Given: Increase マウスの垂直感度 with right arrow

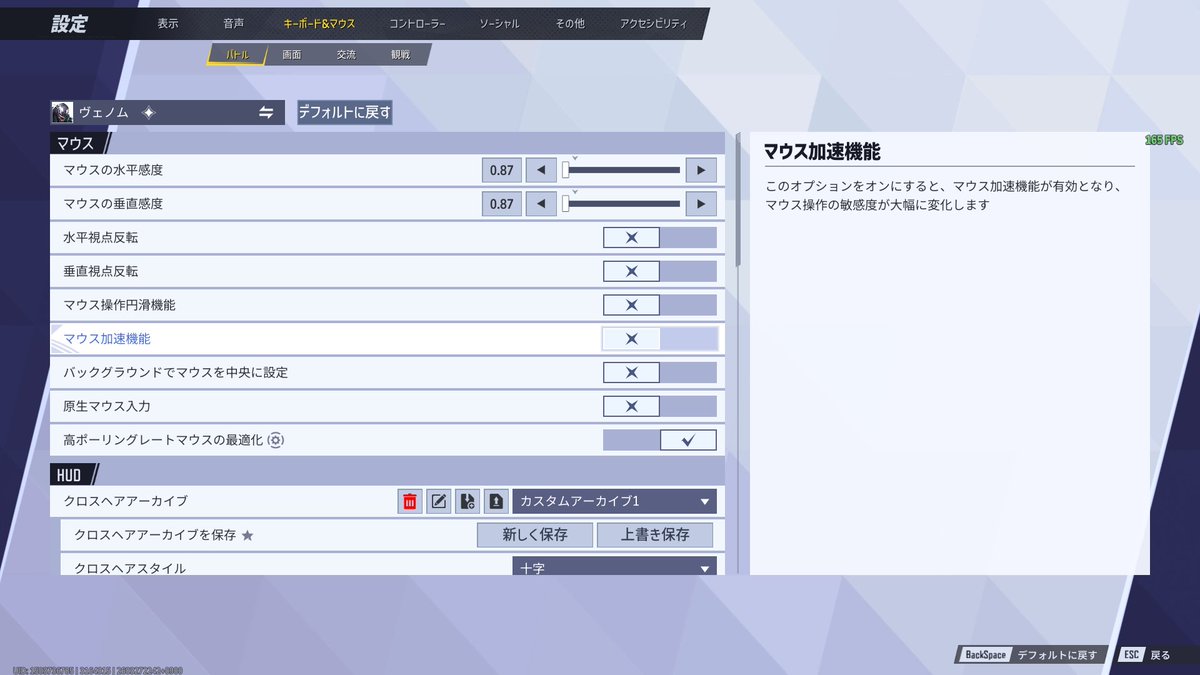Looking at the screenshot, I should [x=701, y=204].
